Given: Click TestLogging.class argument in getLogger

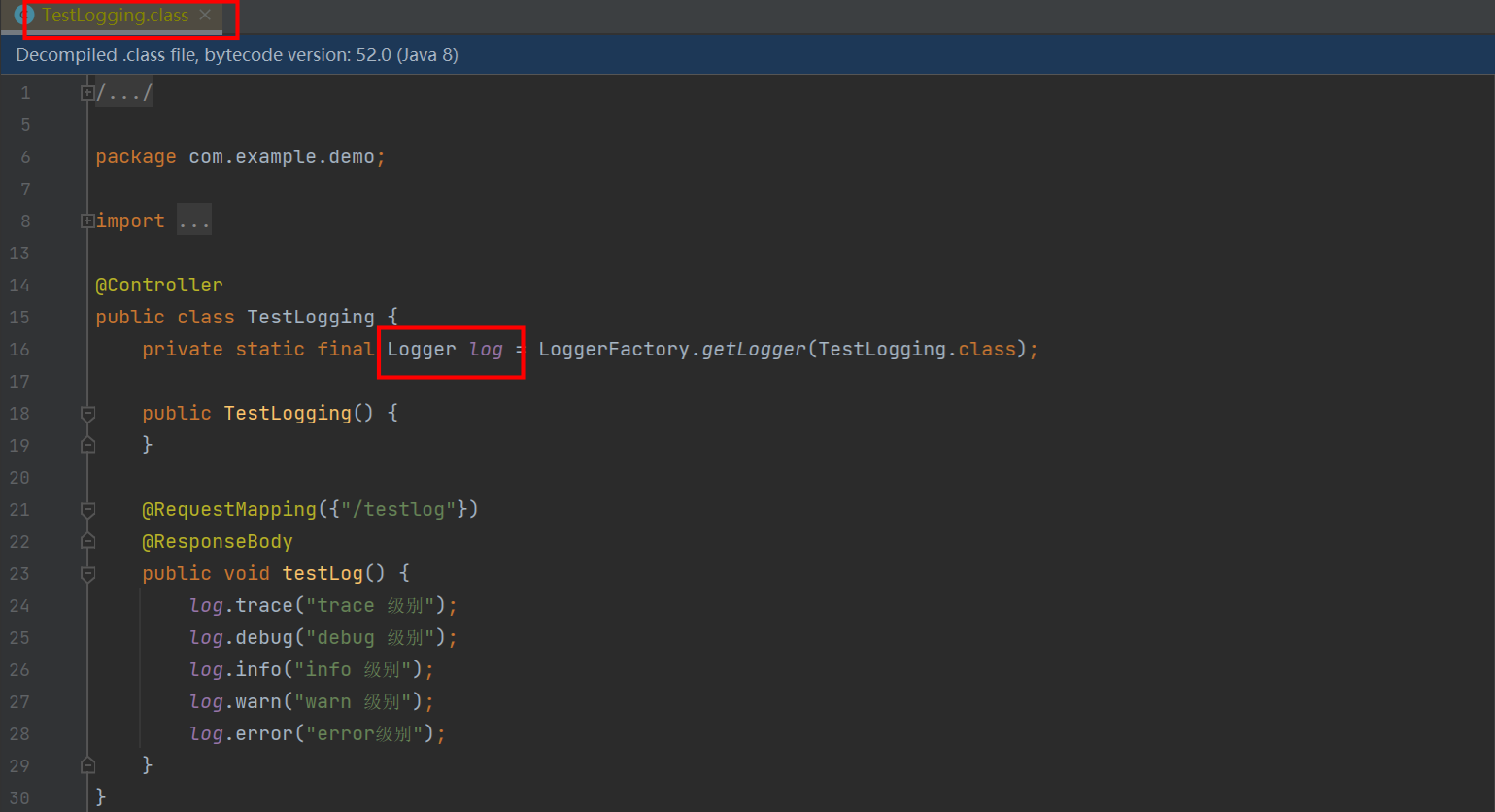Looking at the screenshot, I should click(917, 350).
